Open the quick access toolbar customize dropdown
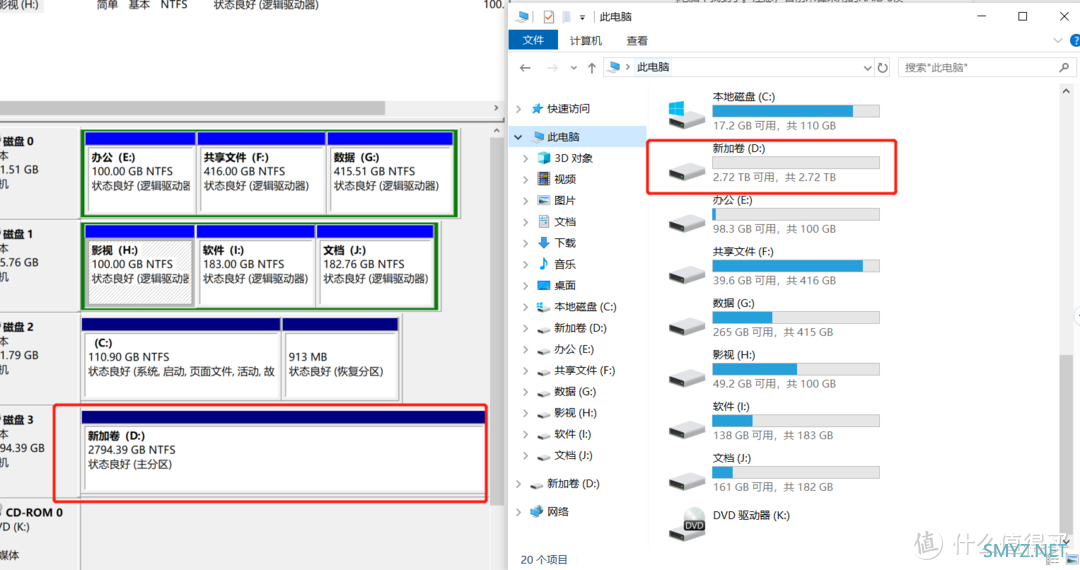Screen dimensions: 1080x570 pyautogui.click(x=582, y=17)
